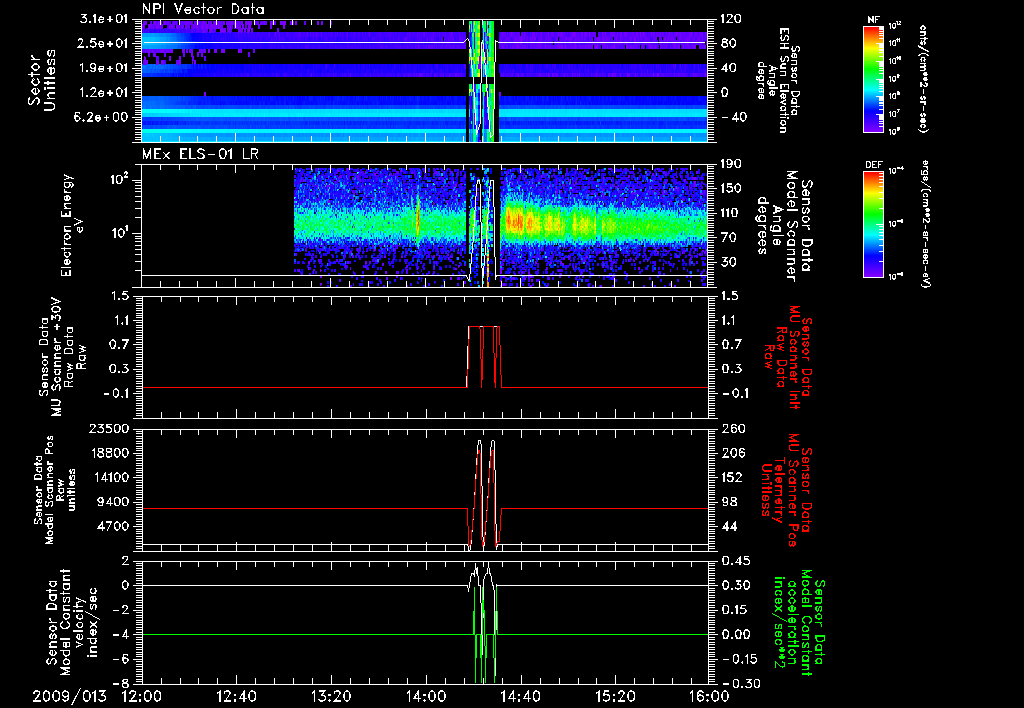Click the 12:00 time axis label

(x=142, y=696)
